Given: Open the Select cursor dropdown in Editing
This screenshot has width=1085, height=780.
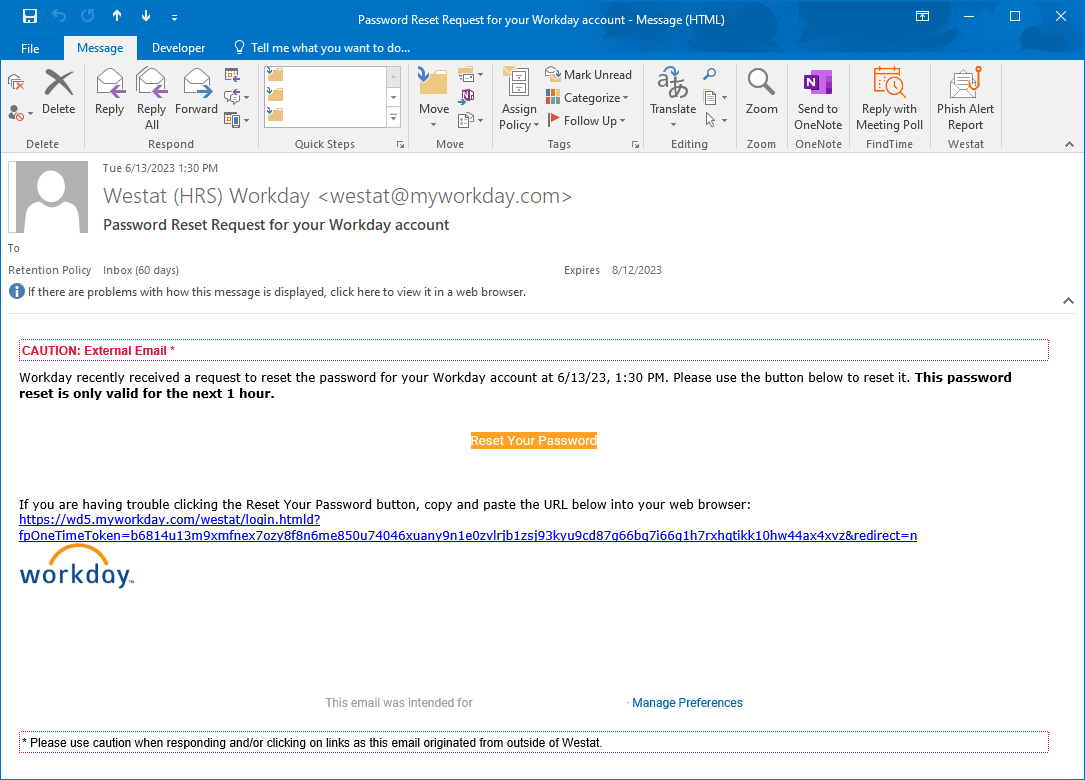Looking at the screenshot, I should pyautogui.click(x=715, y=120).
